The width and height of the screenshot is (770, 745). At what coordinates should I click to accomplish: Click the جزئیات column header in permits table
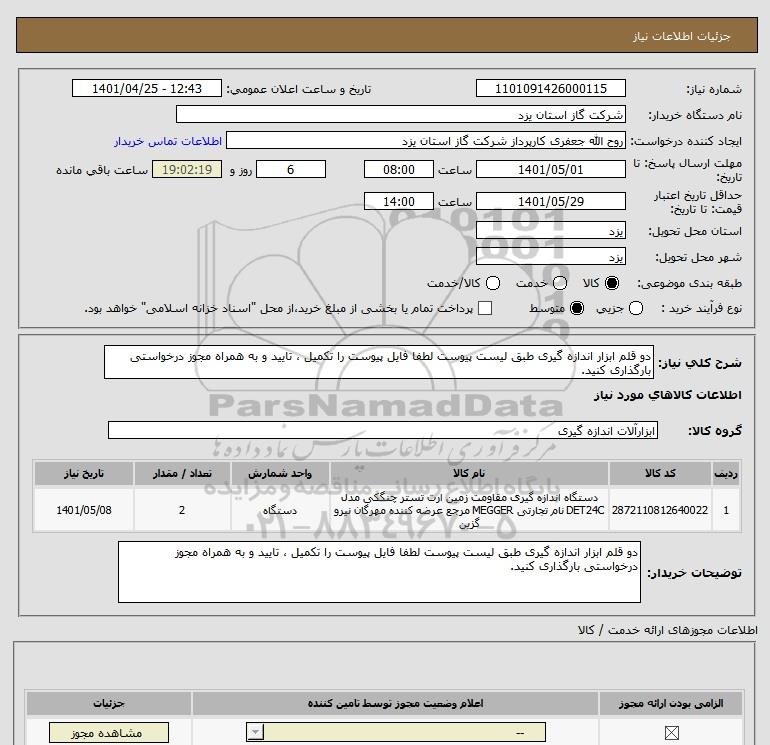[109, 703]
